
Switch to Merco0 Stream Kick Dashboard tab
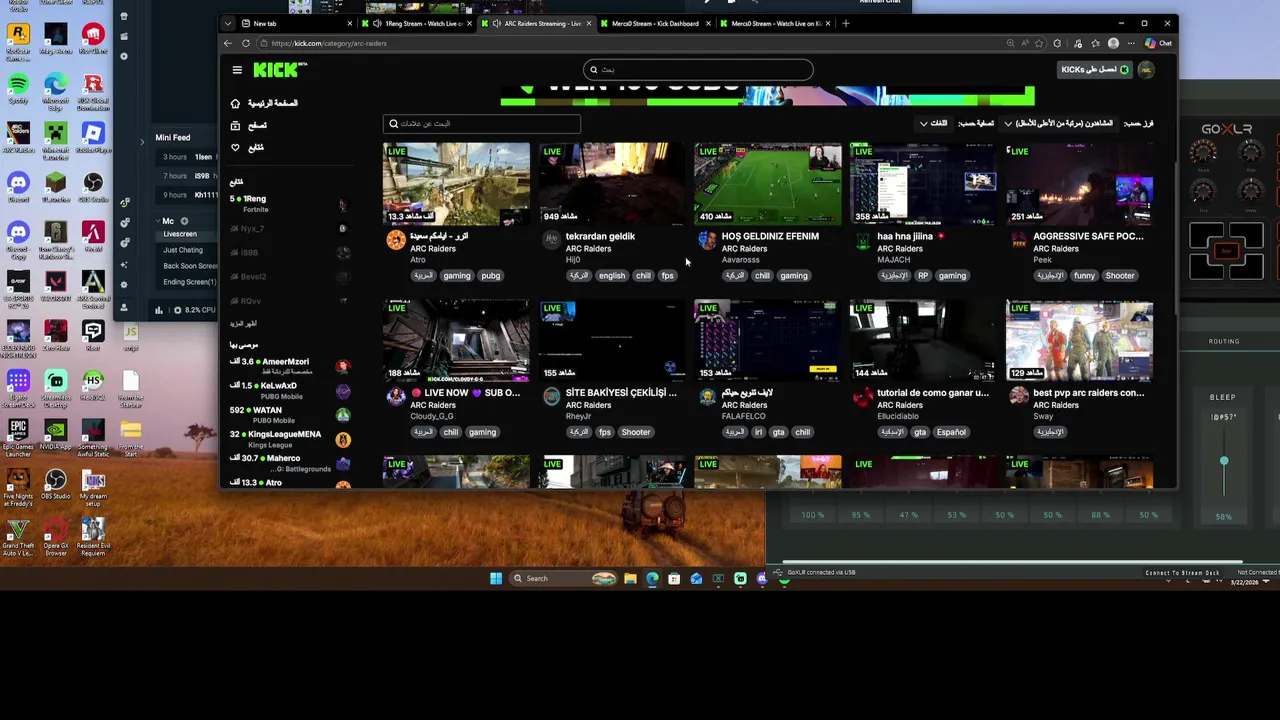(x=655, y=23)
